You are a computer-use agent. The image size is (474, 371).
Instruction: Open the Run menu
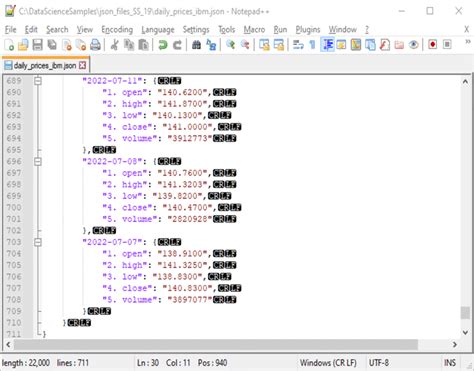coord(280,30)
